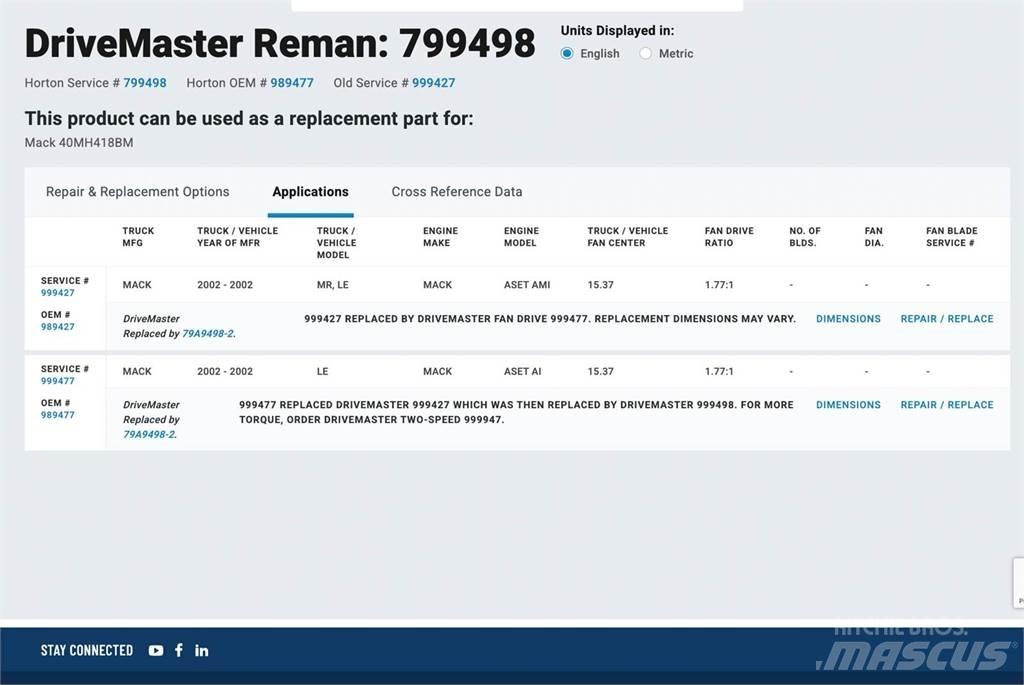
Task: Click the Truck / Vehicle Year of MFR header
Action: pyautogui.click(x=237, y=237)
